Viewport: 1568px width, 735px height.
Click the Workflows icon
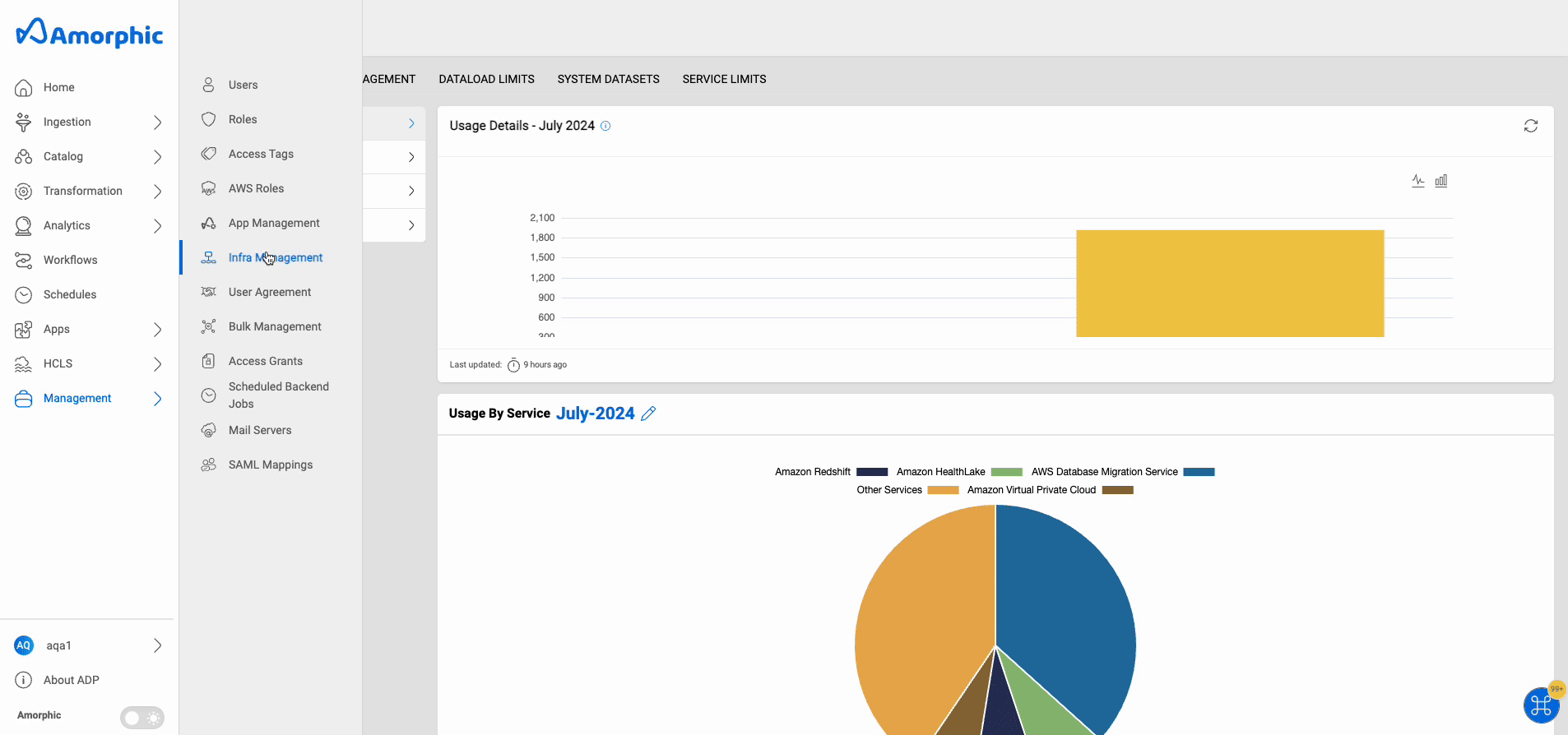(24, 260)
